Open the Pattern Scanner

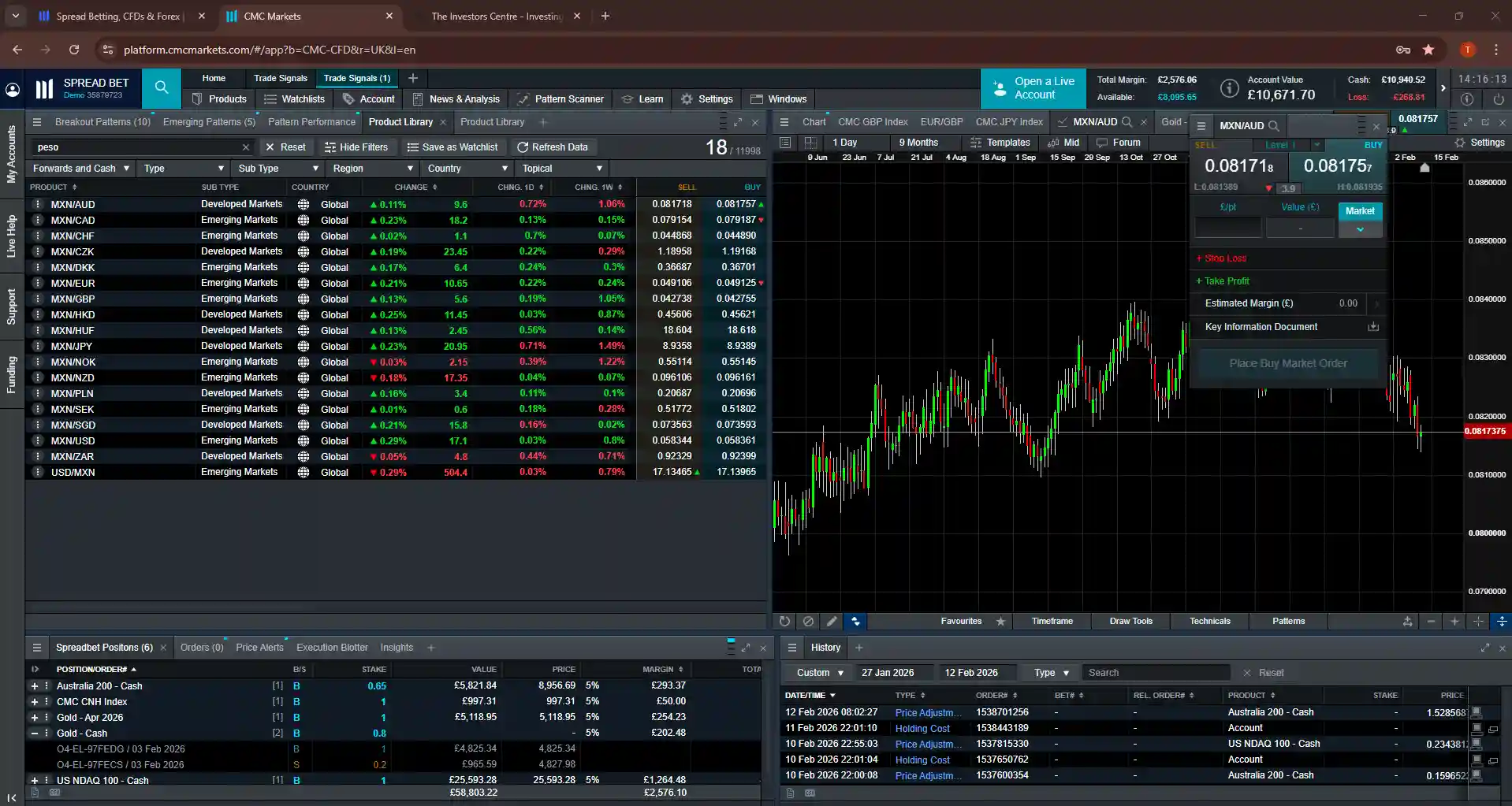[x=560, y=98]
